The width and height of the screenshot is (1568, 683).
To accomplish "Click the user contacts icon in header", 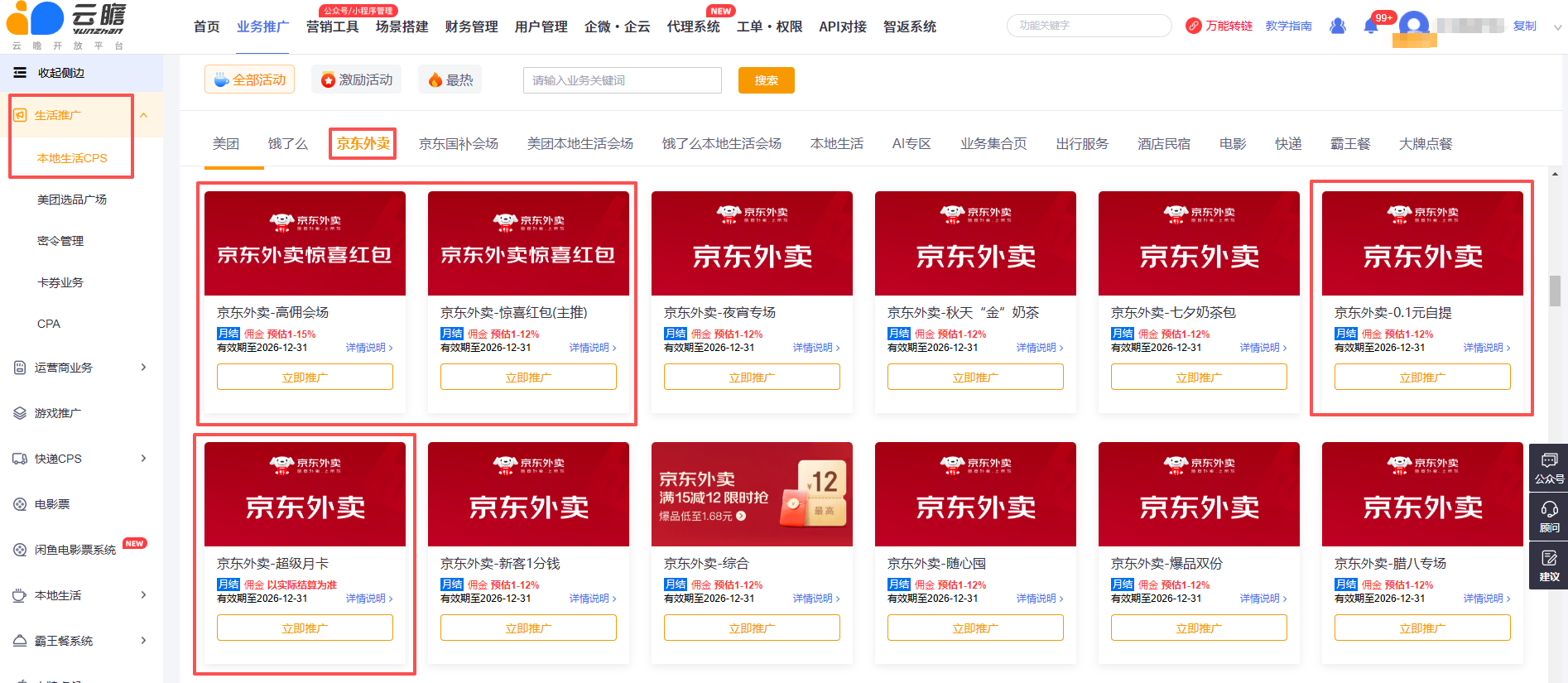I will click(x=1337, y=26).
